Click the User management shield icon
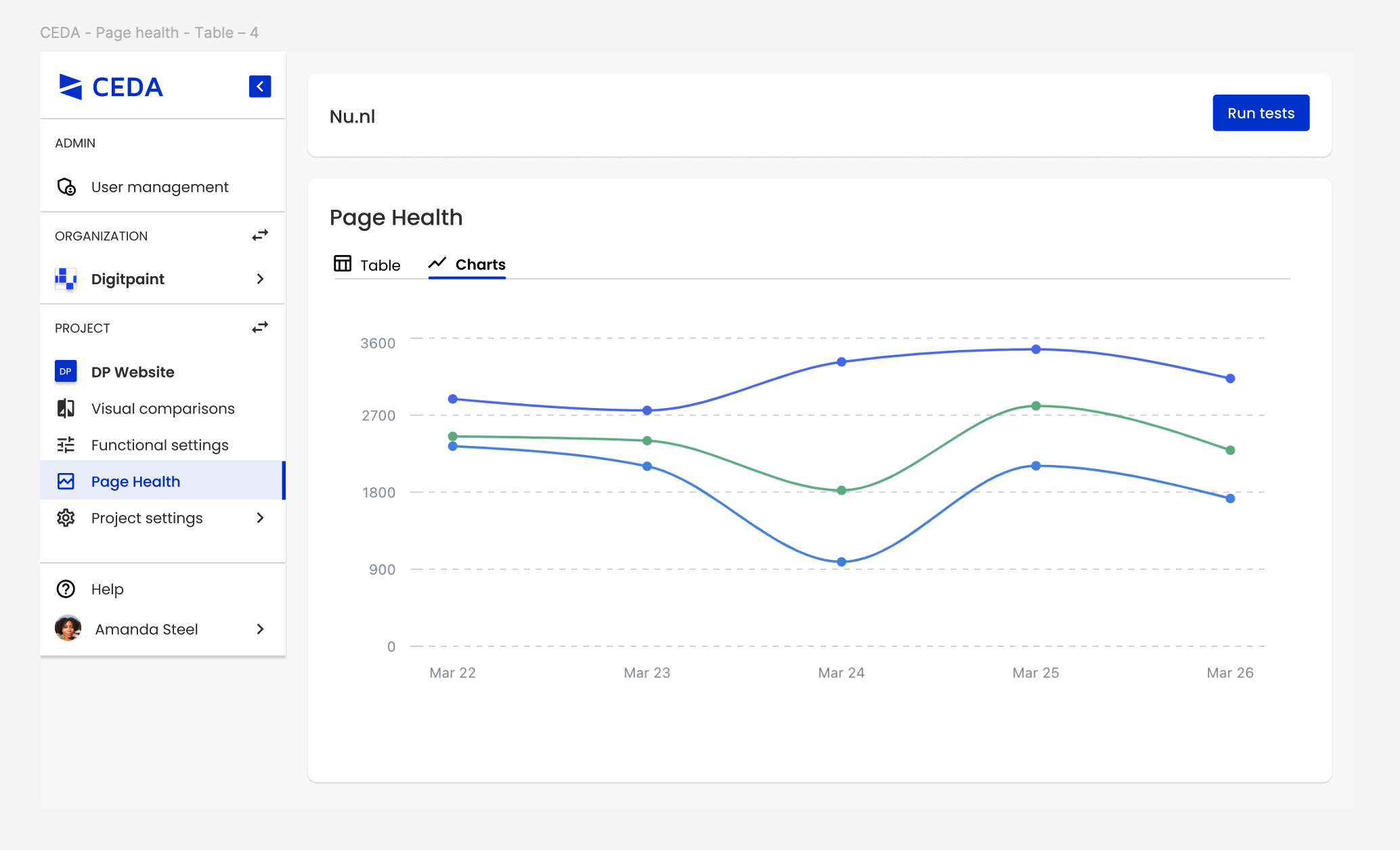The width and height of the screenshot is (1400, 850). 66,187
